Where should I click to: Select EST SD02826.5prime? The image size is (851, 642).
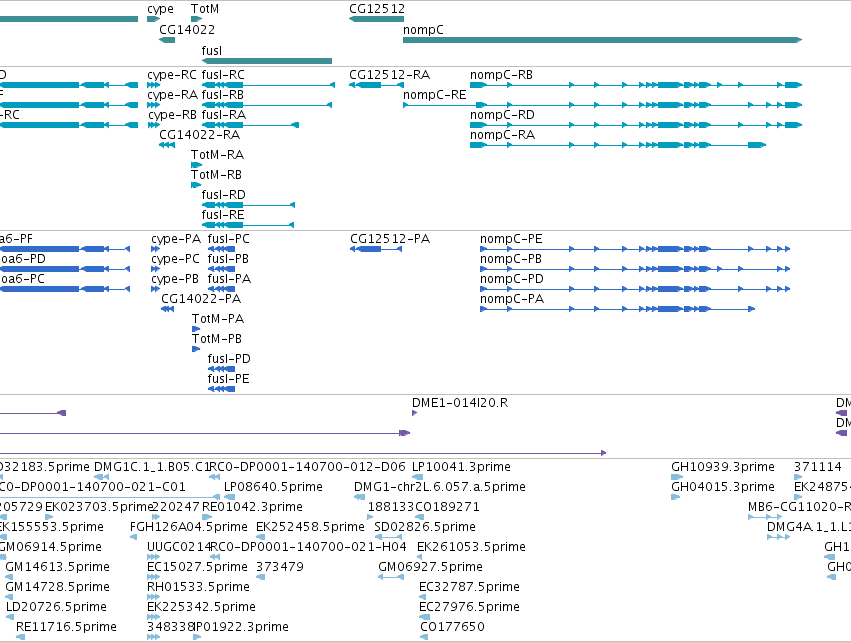tap(388, 537)
